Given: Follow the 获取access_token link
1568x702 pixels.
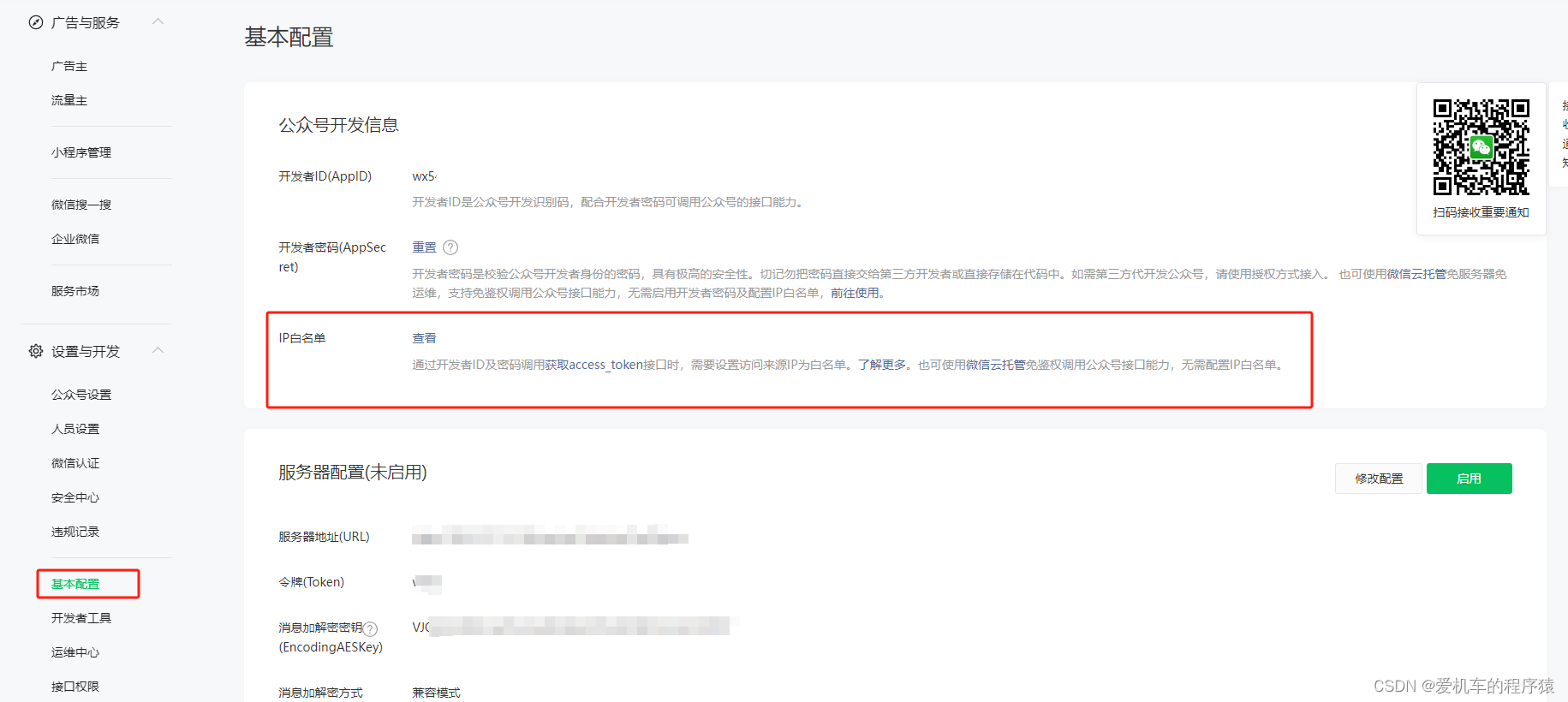Looking at the screenshot, I should pos(594,365).
